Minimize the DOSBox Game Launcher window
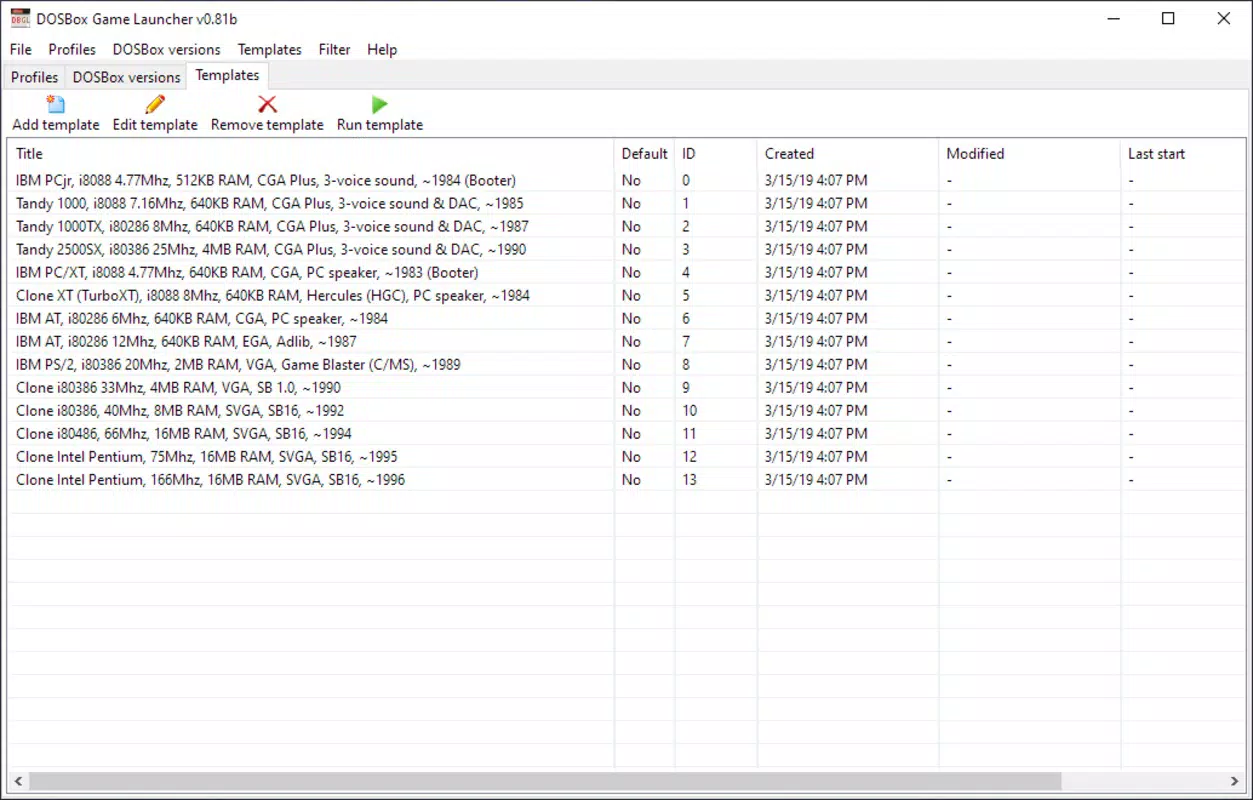The height and width of the screenshot is (800, 1253). 1113,18
